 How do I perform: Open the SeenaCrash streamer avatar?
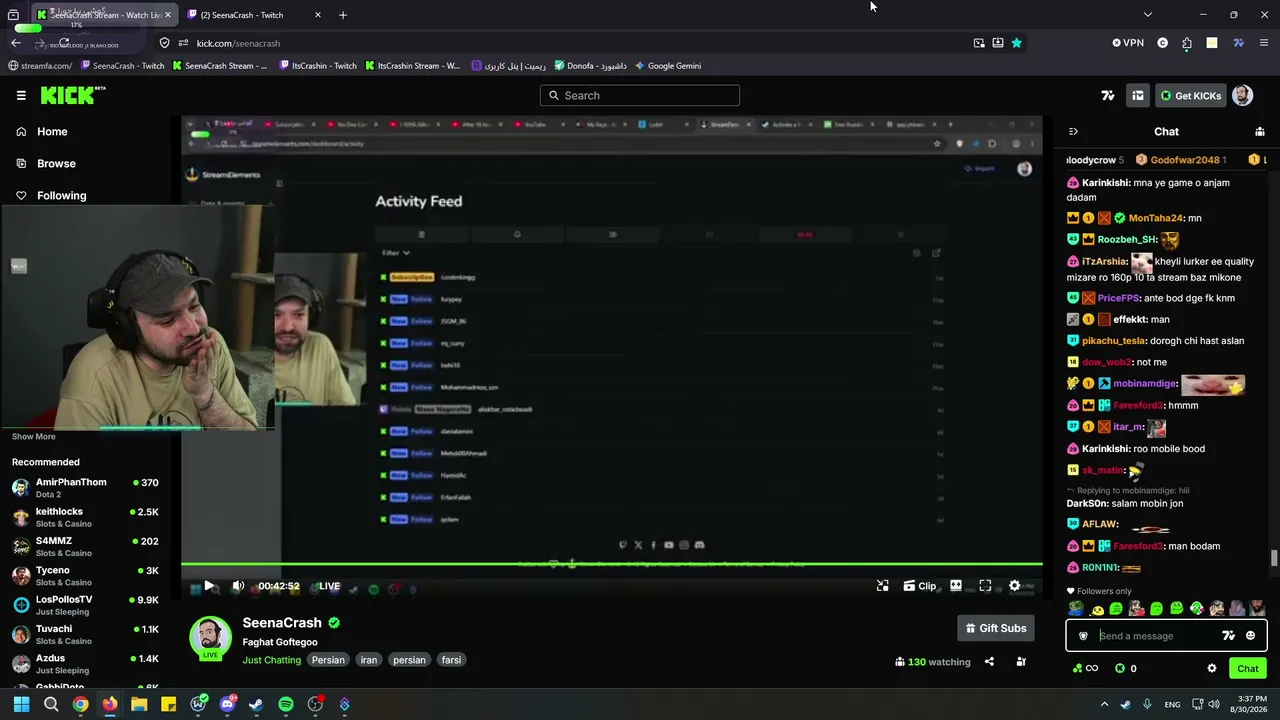pyautogui.click(x=210, y=637)
